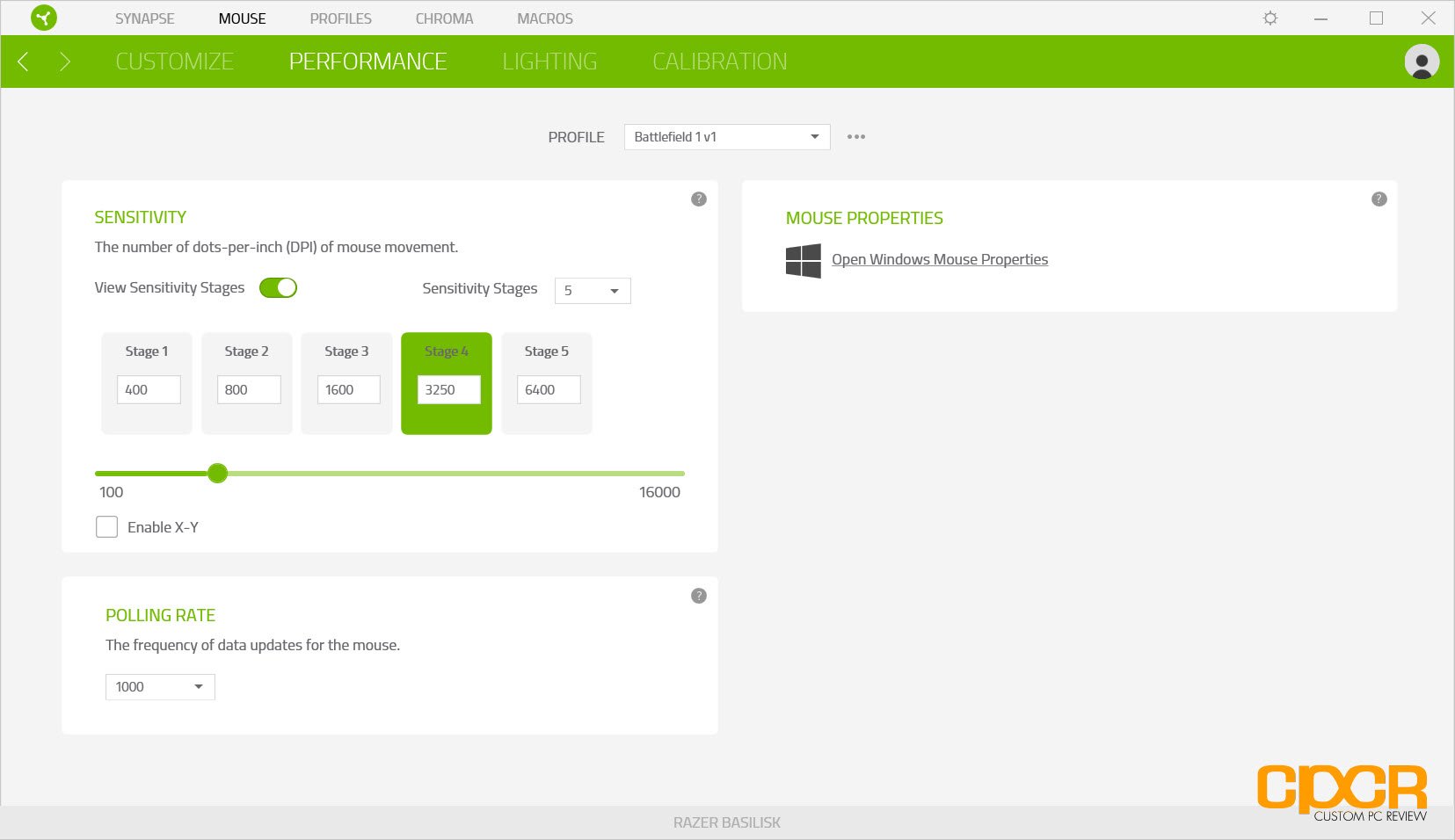The height and width of the screenshot is (840, 1455).
Task: Switch to the Synapse tab
Action: click(x=145, y=18)
